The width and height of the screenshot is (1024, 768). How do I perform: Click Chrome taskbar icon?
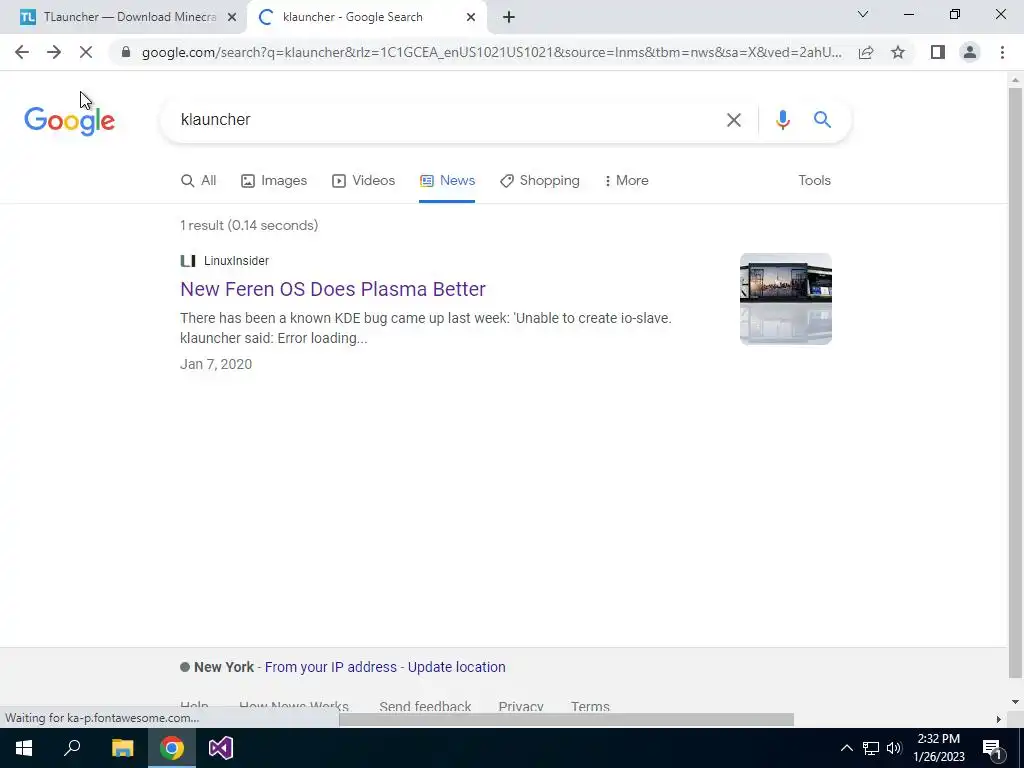172,748
